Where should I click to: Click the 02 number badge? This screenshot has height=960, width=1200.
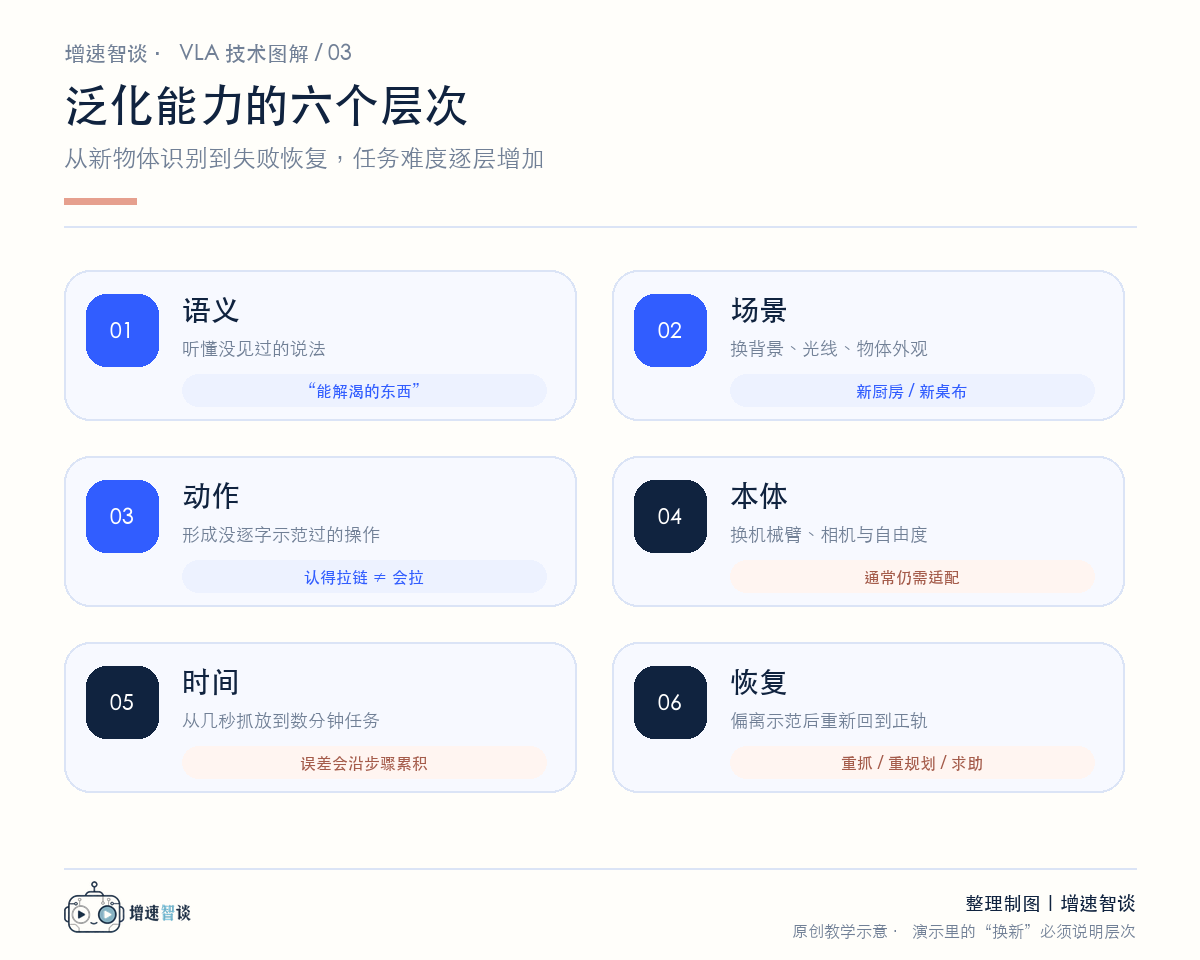click(670, 330)
